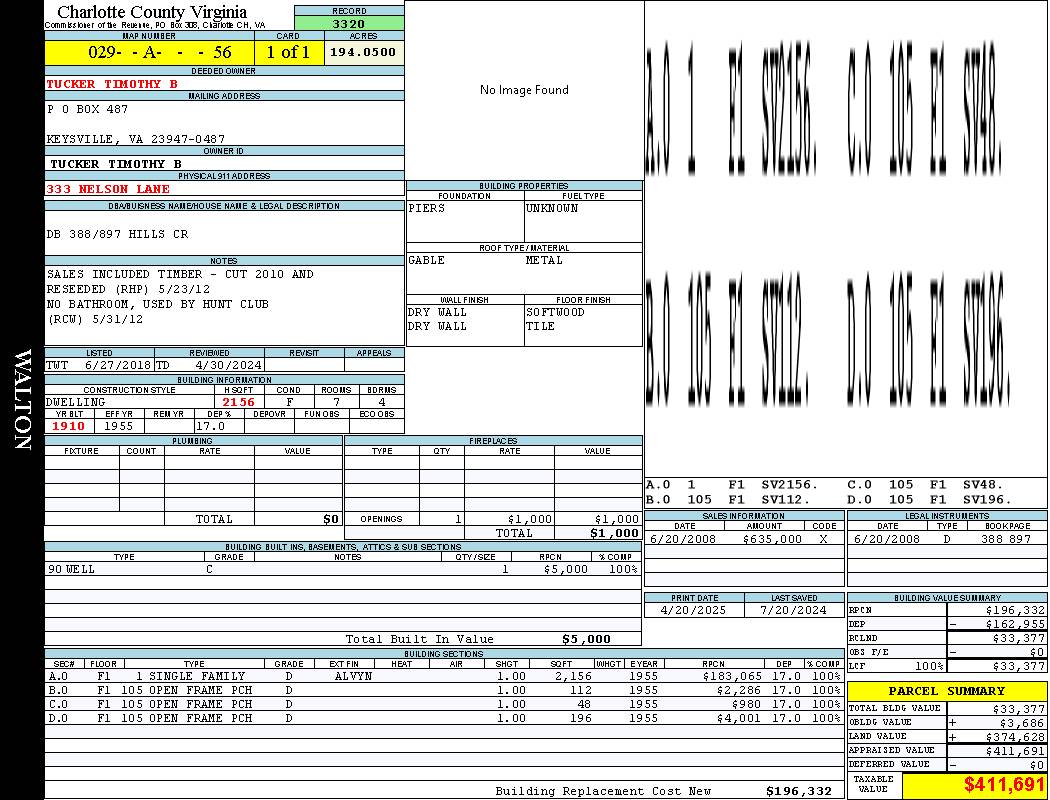Click exterior finish ALVYN
Image resolution: width=1050 pixels, height=800 pixels.
coord(353,677)
